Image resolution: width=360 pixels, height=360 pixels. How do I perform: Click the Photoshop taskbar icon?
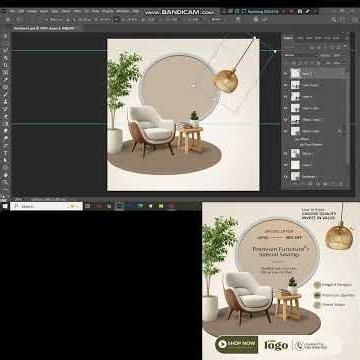pos(119,206)
